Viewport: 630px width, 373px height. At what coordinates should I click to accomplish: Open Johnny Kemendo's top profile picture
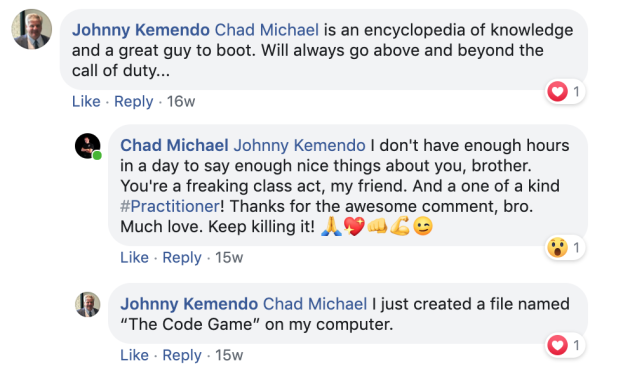point(31,29)
